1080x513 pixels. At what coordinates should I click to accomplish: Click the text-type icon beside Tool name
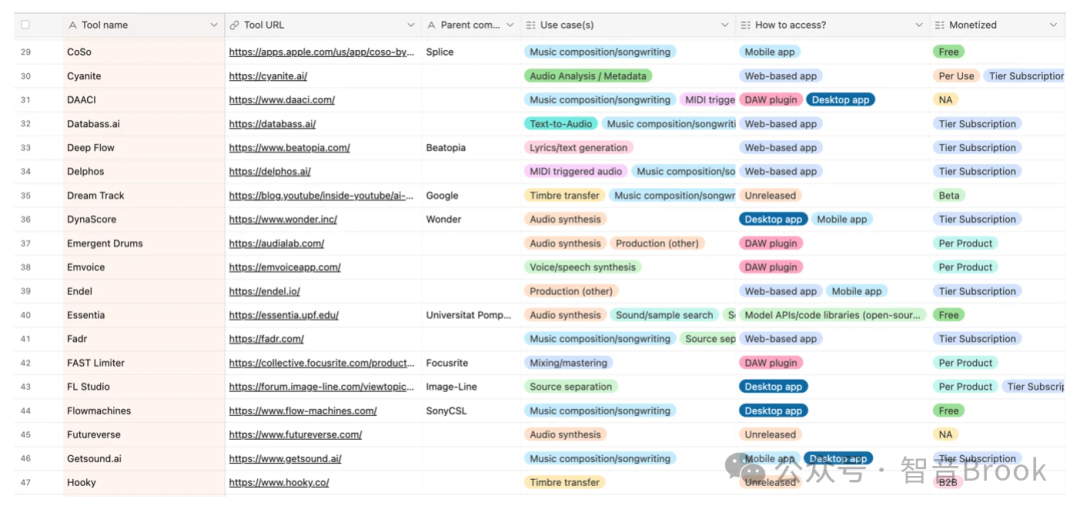[72, 25]
